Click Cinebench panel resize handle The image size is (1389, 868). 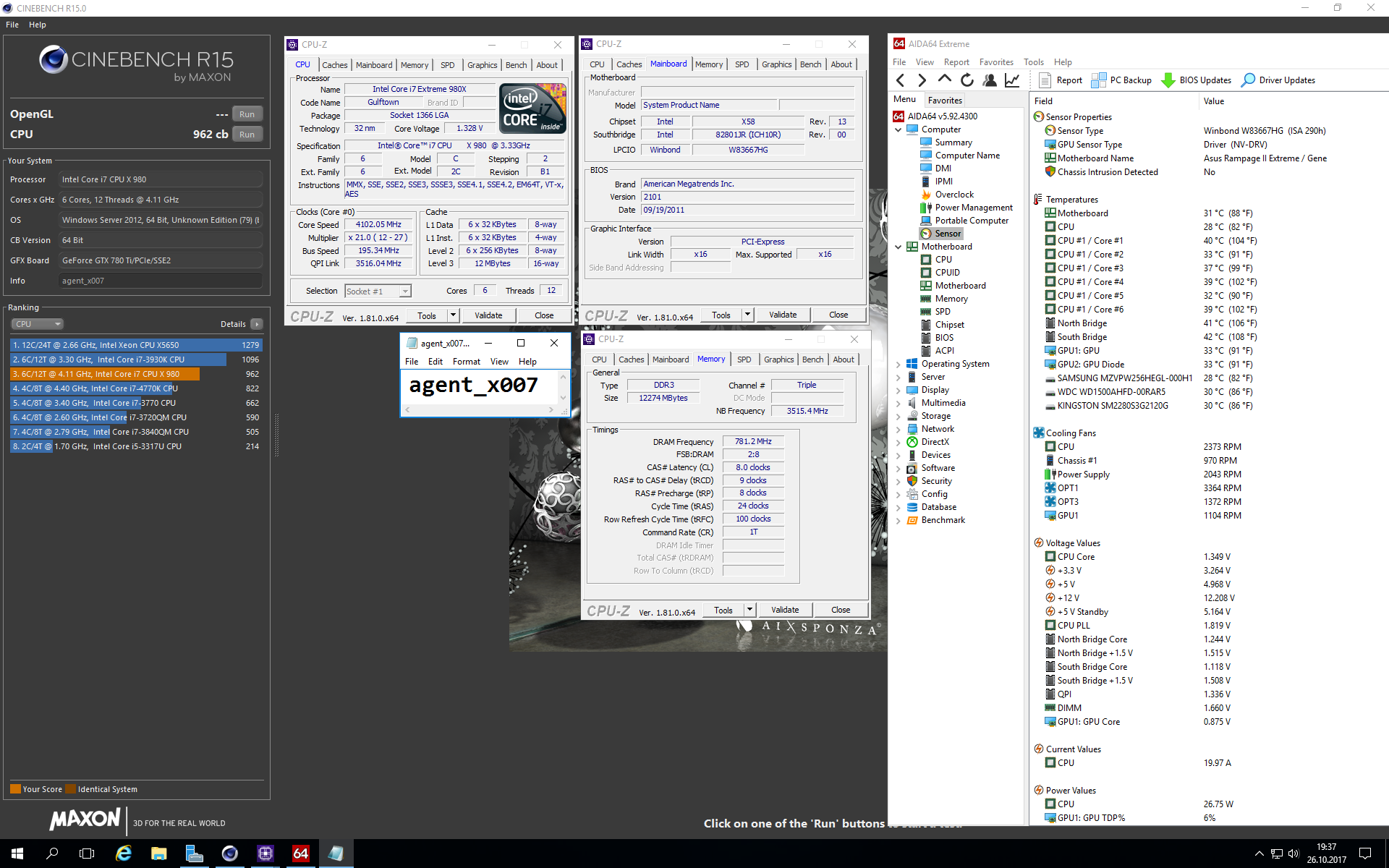tap(276, 434)
